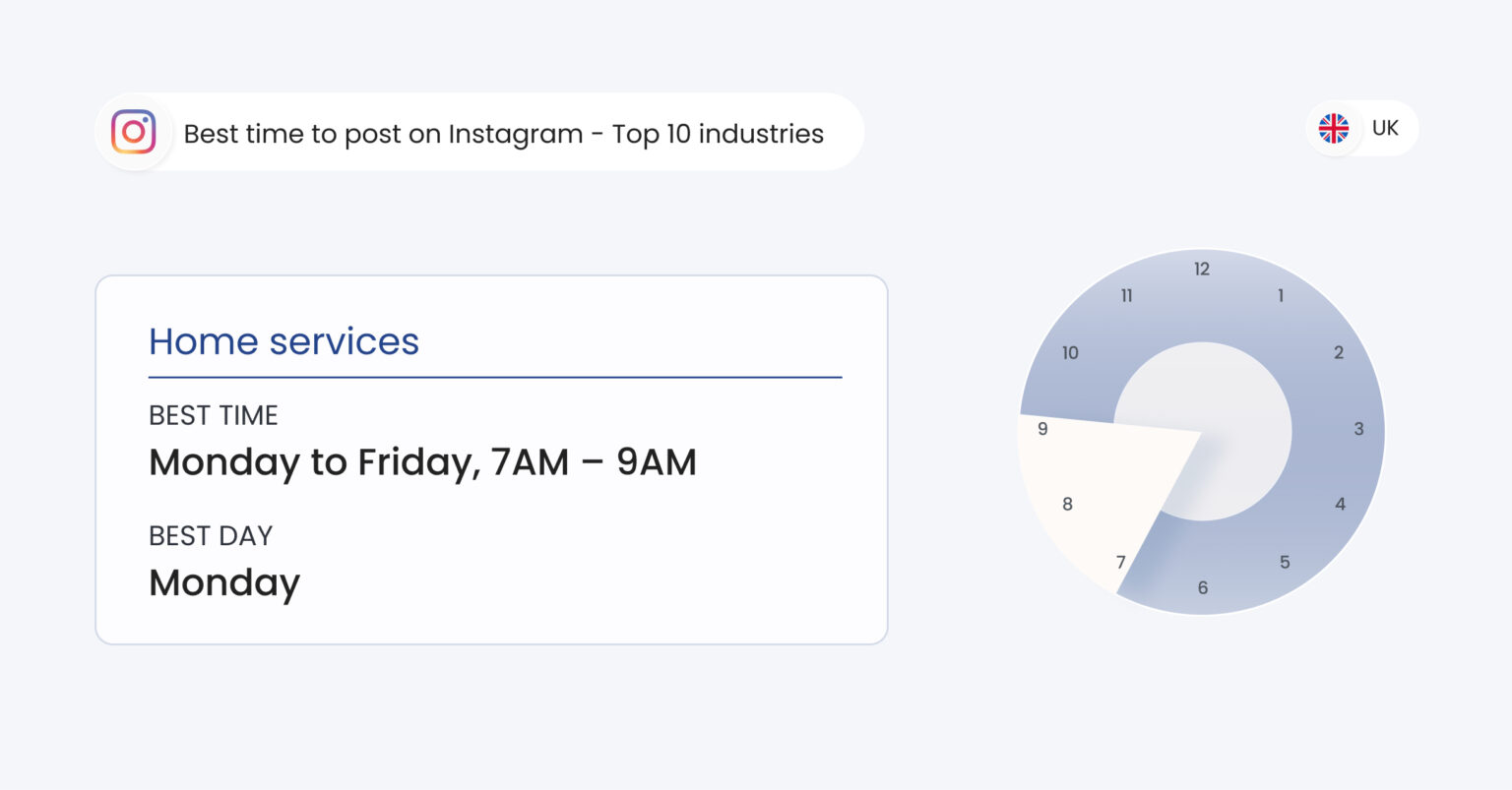Click the number 9 on the clock
This screenshot has height=790, width=1512.
pyautogui.click(x=1042, y=429)
